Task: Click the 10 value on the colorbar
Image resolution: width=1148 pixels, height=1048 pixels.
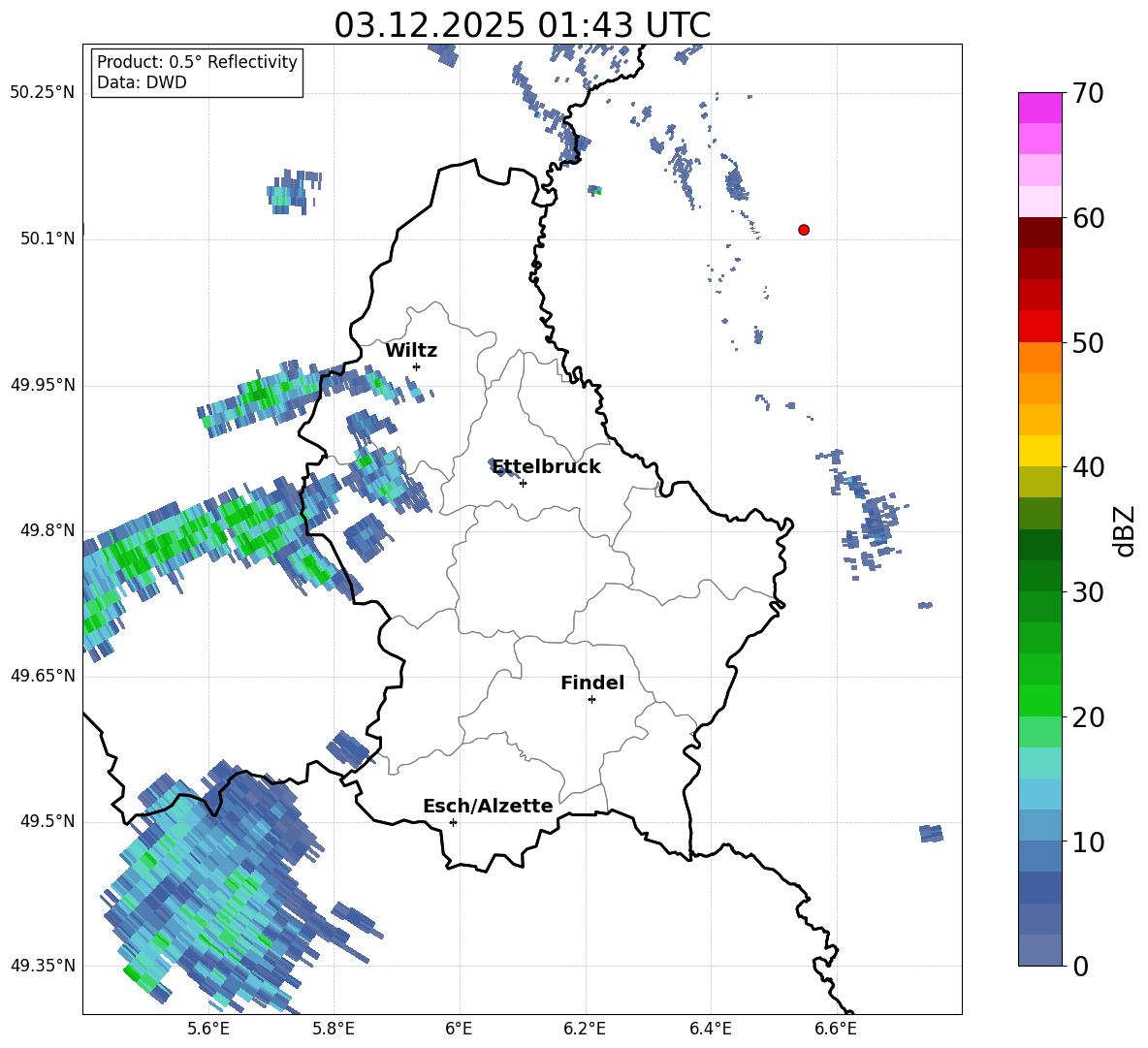Action: coord(1088,842)
